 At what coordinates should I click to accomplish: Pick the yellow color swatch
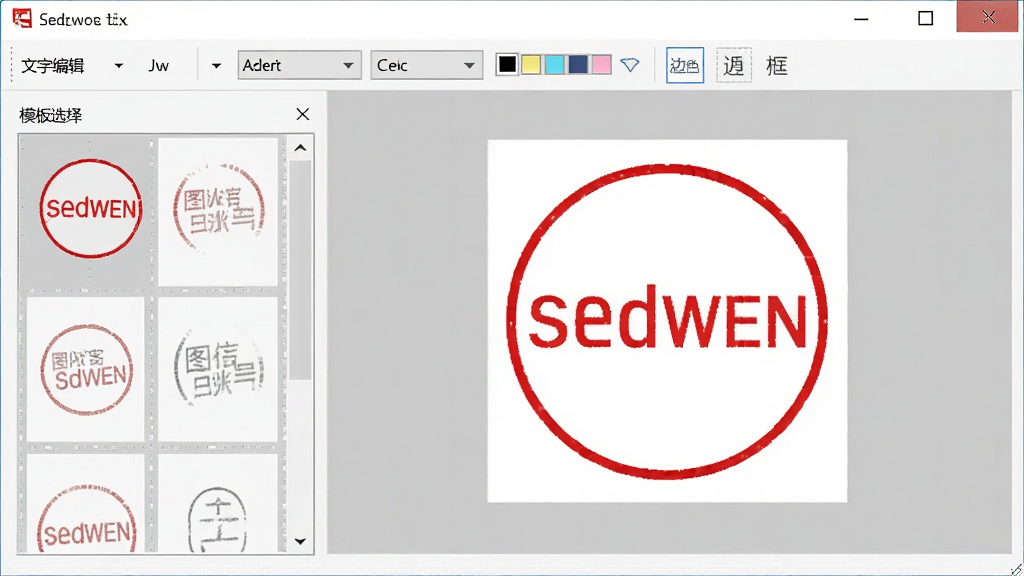[531, 65]
